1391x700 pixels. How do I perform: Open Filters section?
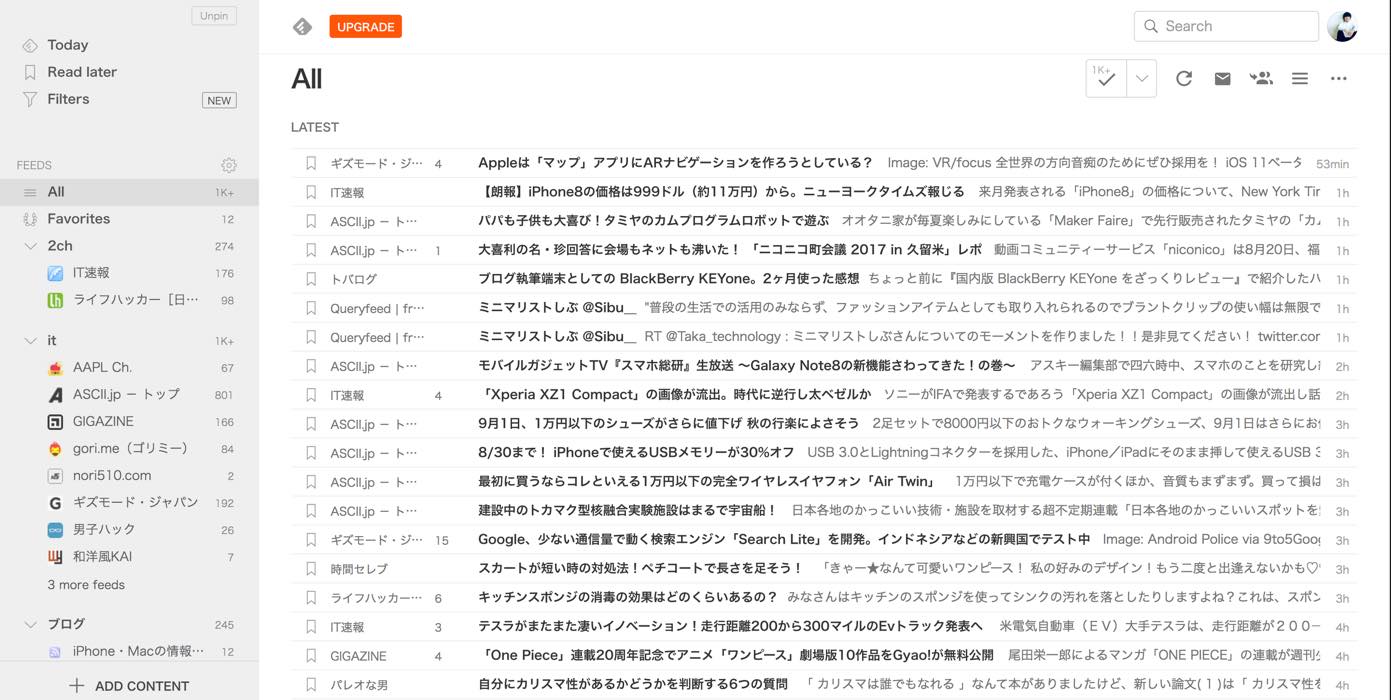coord(68,99)
